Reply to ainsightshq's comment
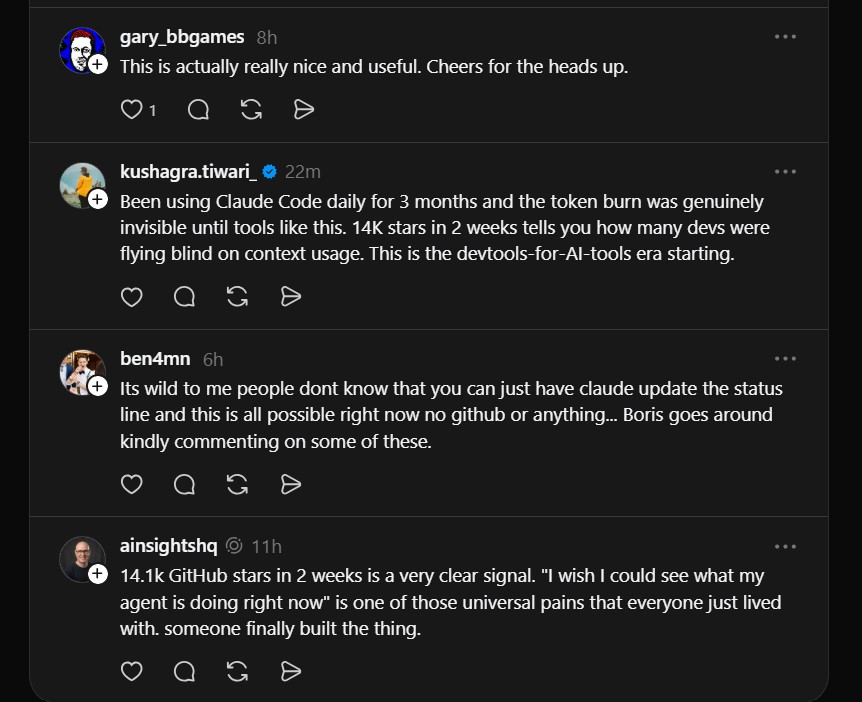This screenshot has width=862, height=702. tap(185, 671)
